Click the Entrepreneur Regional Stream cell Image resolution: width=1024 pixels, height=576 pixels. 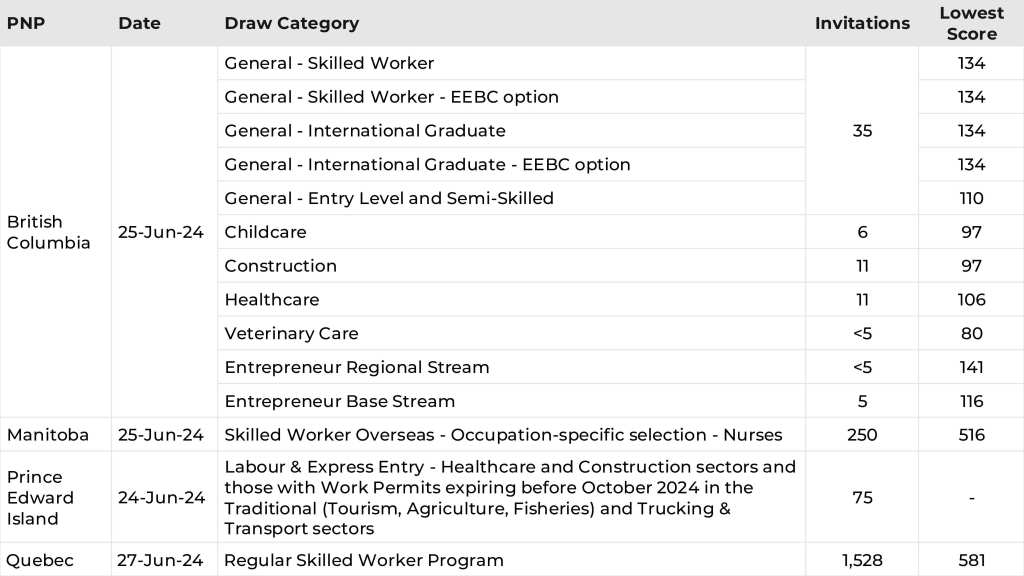(x=357, y=367)
